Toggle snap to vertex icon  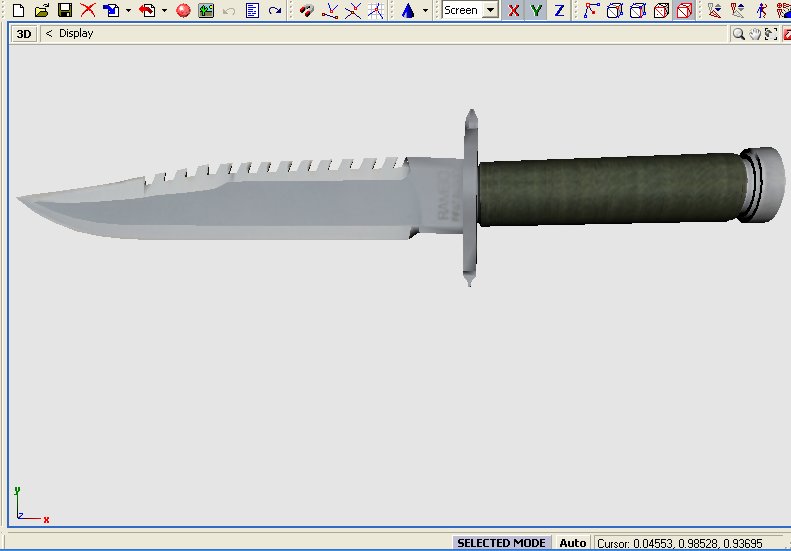coord(330,10)
